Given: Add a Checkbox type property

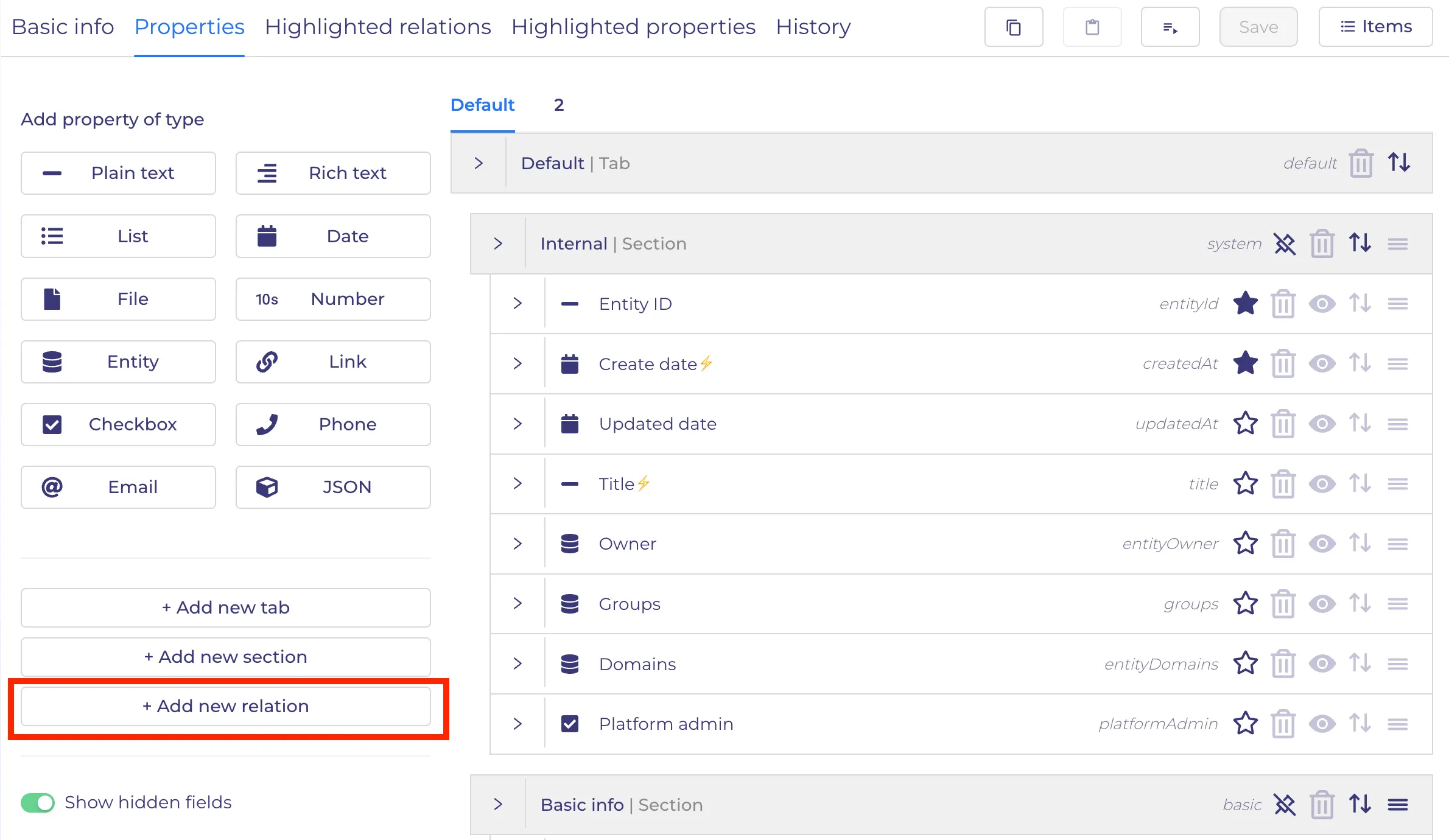Looking at the screenshot, I should point(118,424).
